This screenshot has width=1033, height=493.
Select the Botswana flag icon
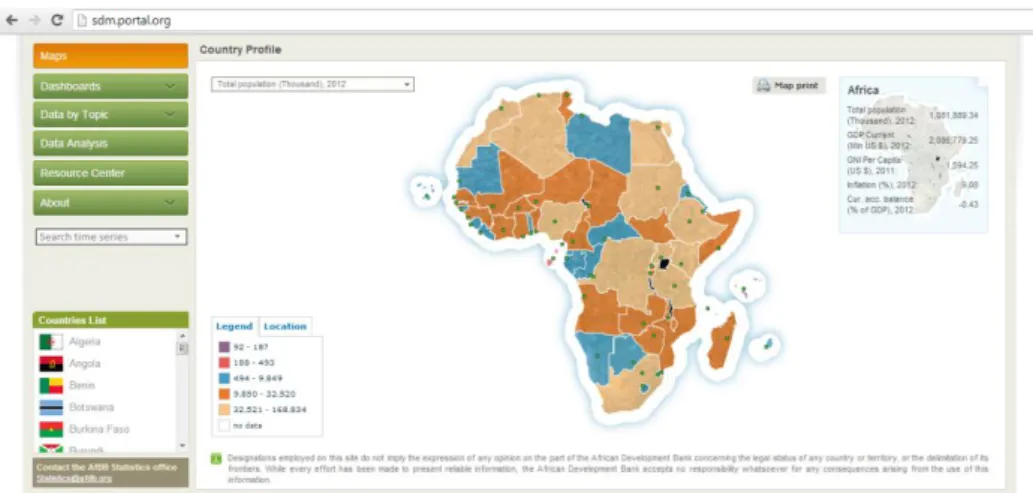click(51, 407)
